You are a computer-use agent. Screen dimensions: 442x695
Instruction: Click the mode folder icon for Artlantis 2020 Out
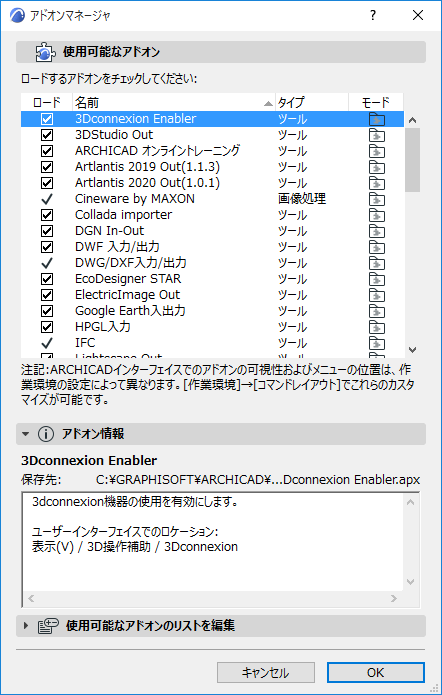click(x=377, y=183)
